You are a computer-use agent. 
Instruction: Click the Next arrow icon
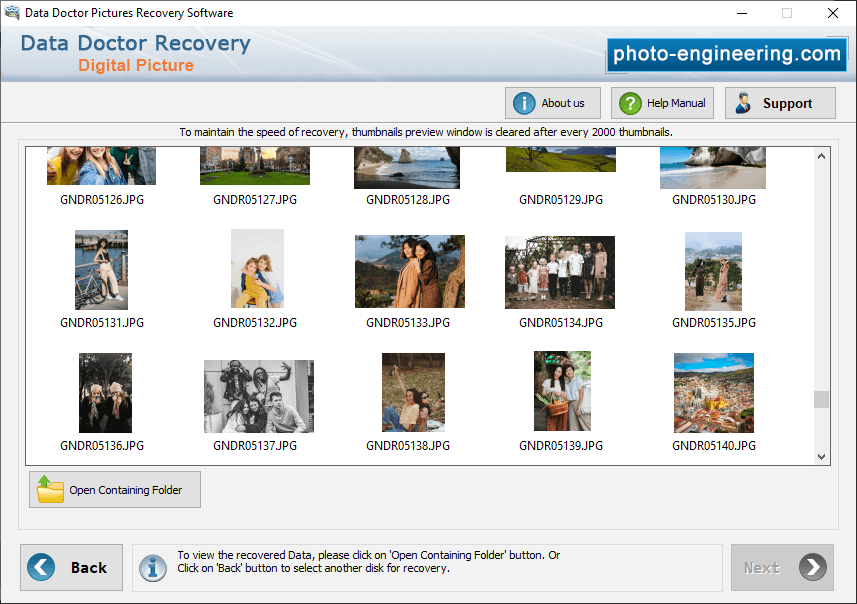(813, 567)
